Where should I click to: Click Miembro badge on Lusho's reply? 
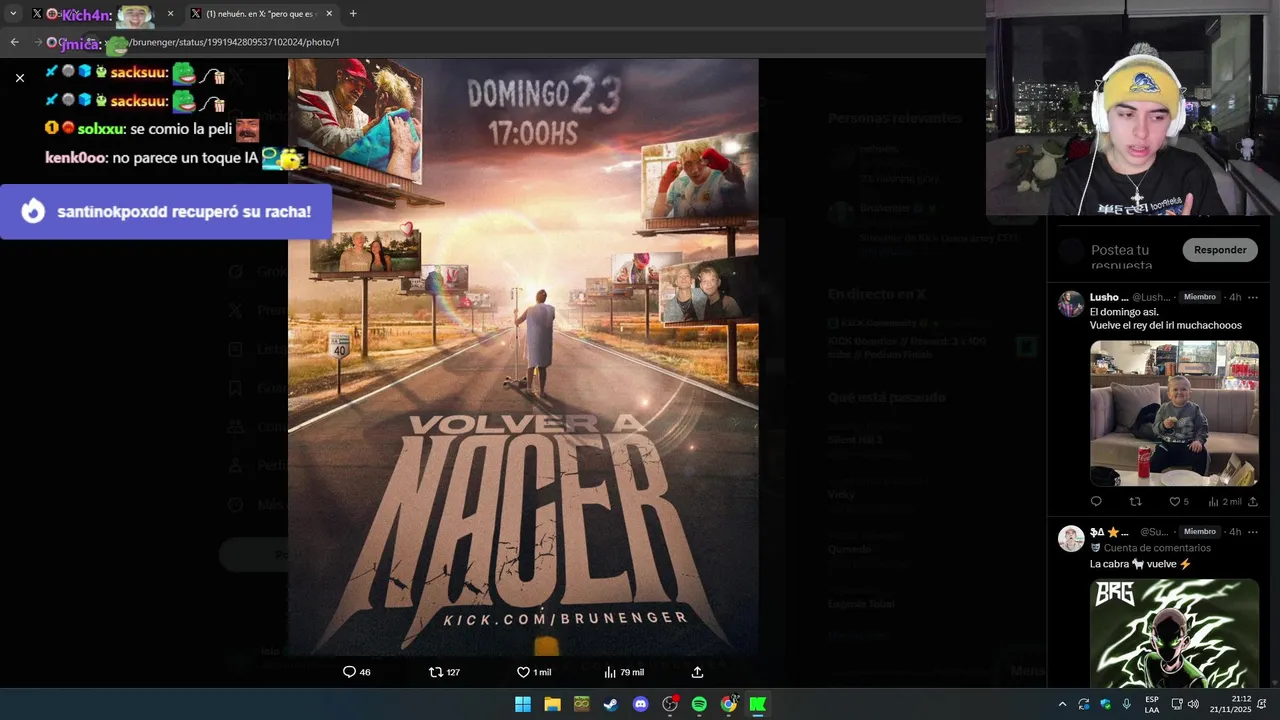1199,297
